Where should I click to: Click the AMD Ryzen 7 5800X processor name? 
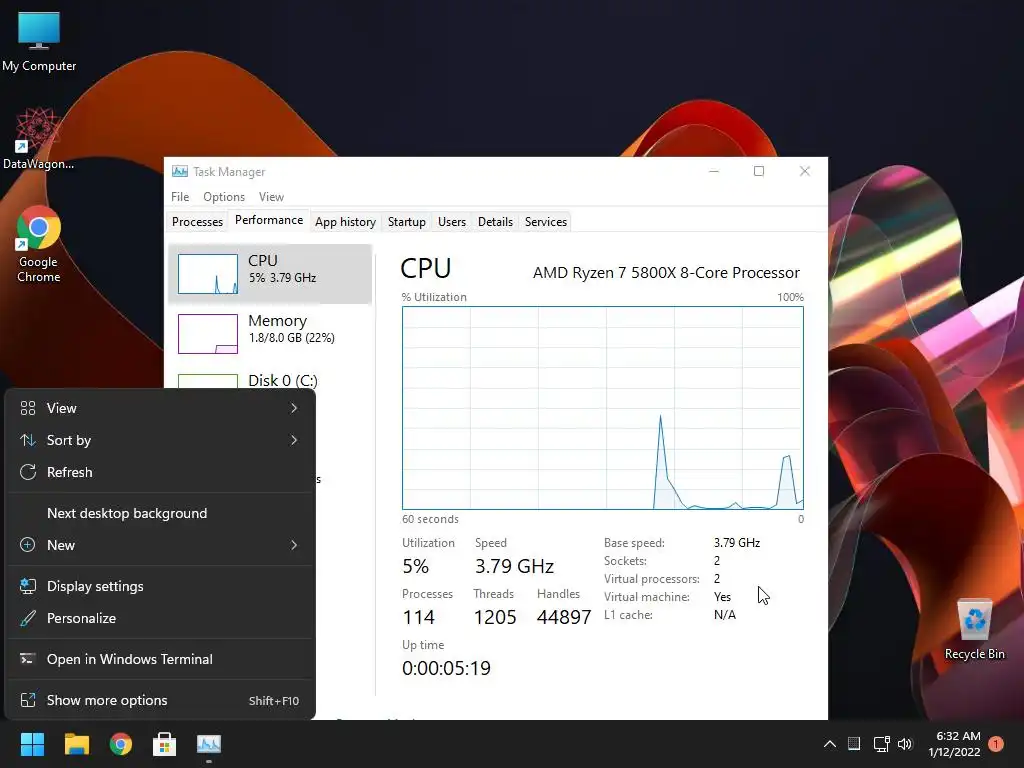click(x=666, y=273)
